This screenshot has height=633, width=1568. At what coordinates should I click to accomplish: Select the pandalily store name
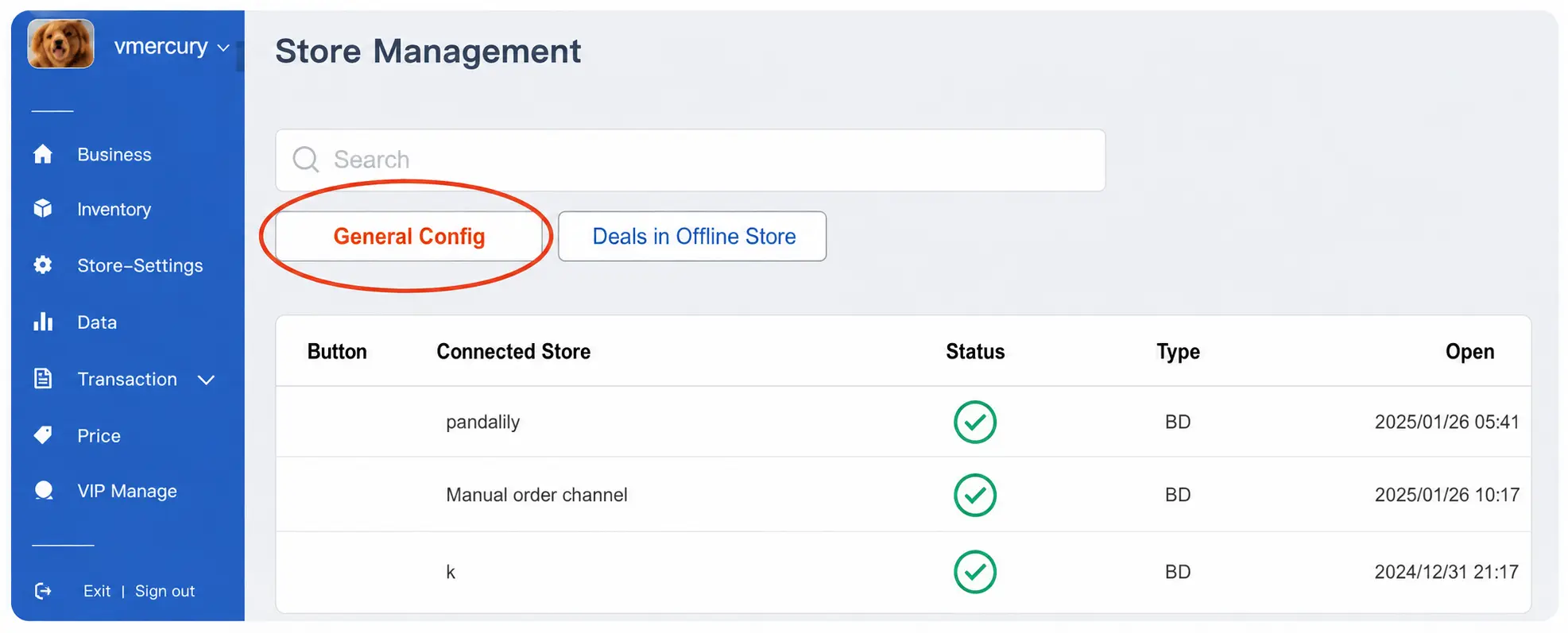click(x=482, y=422)
